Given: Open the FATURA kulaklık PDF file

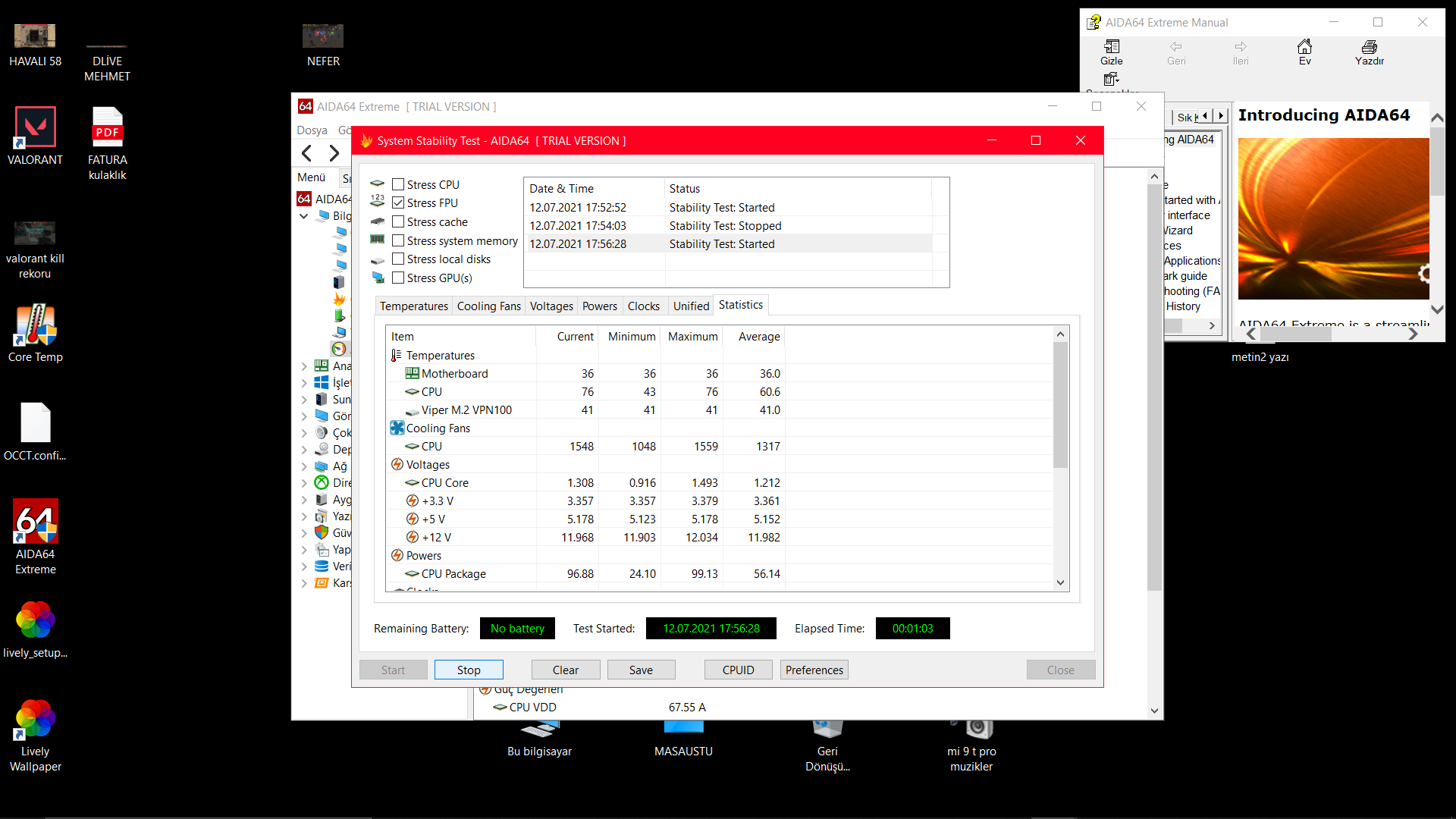Looking at the screenshot, I should click(x=107, y=127).
